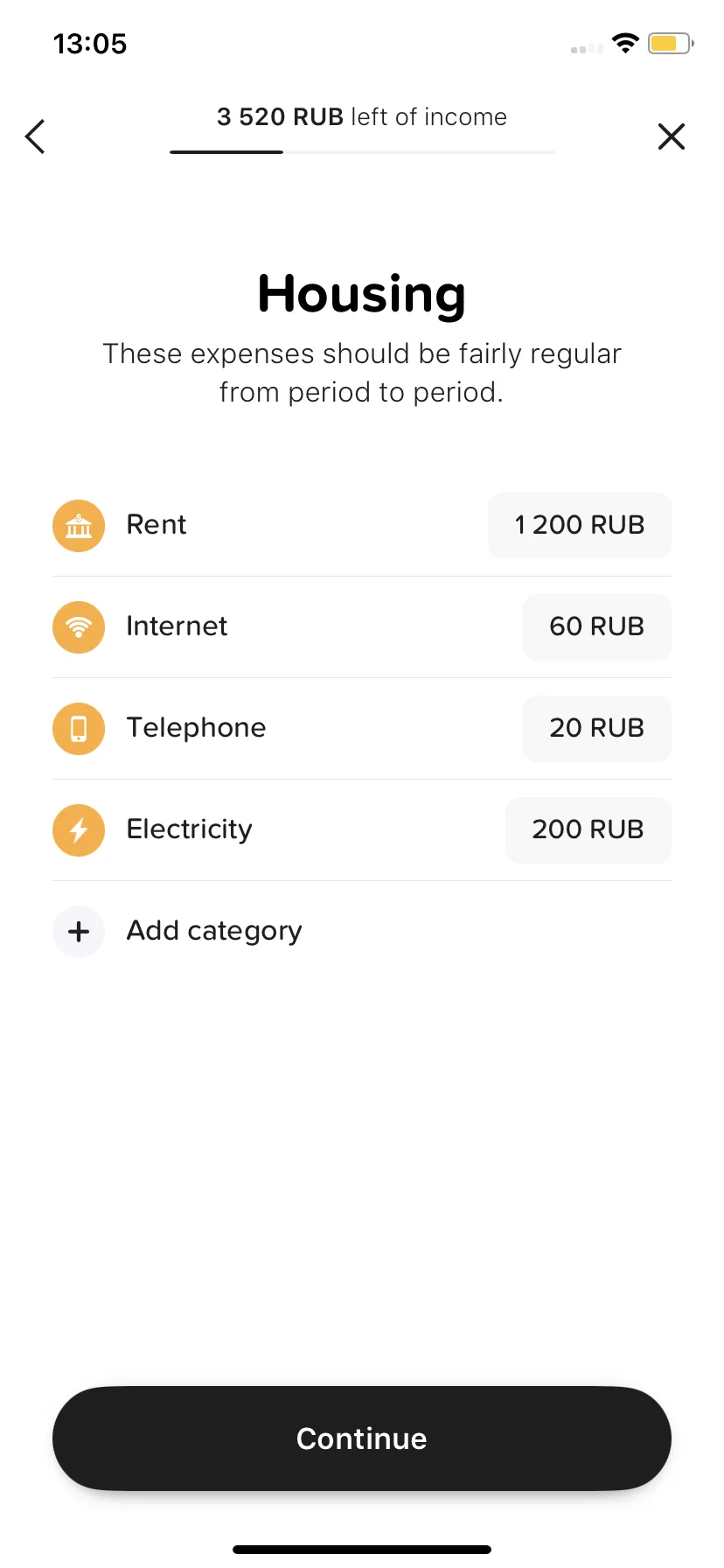Tap the back arrow icon
Image resolution: width=724 pixels, height=1568 pixels.
click(x=35, y=136)
